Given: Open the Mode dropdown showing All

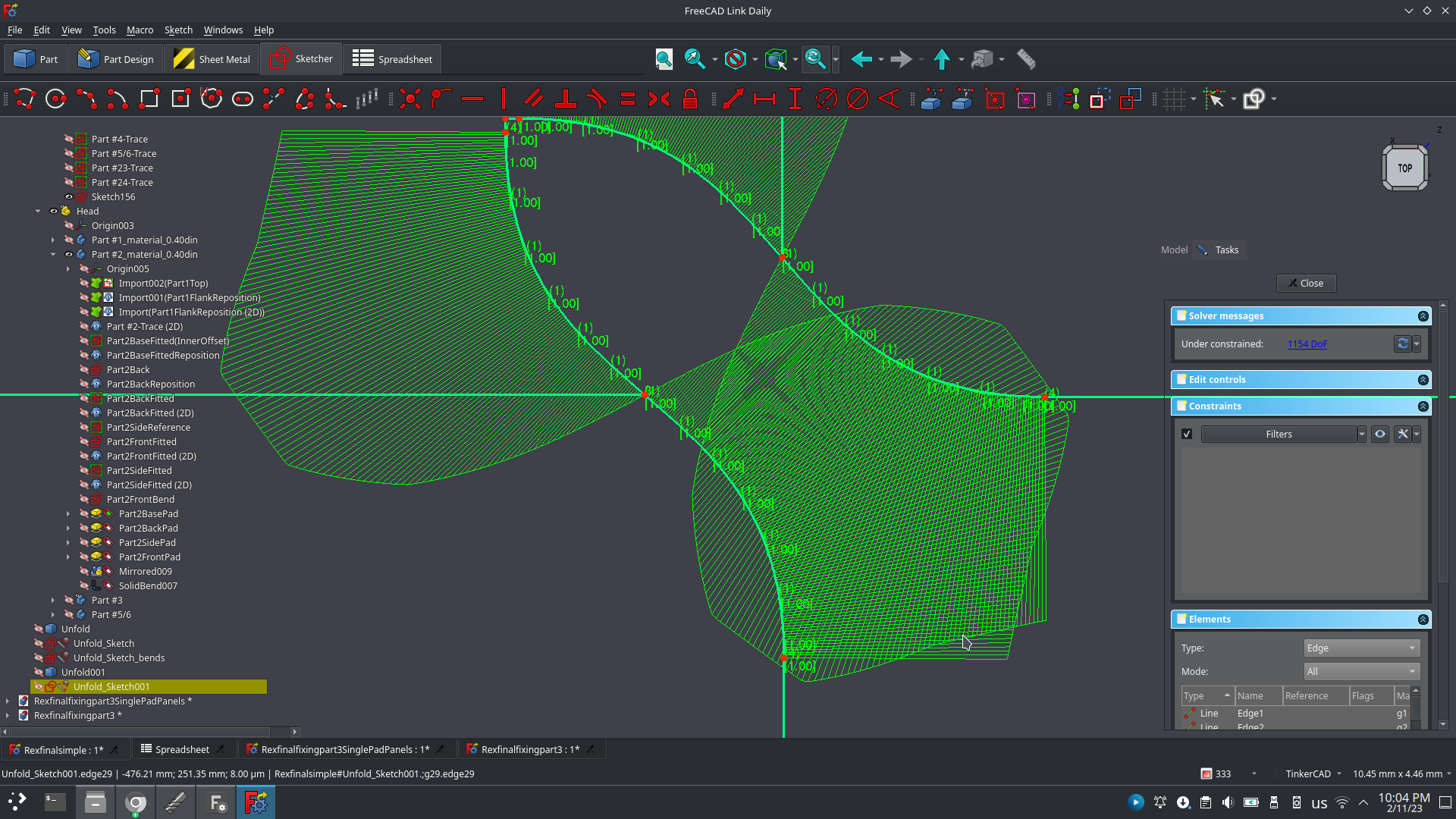Looking at the screenshot, I should point(1360,671).
